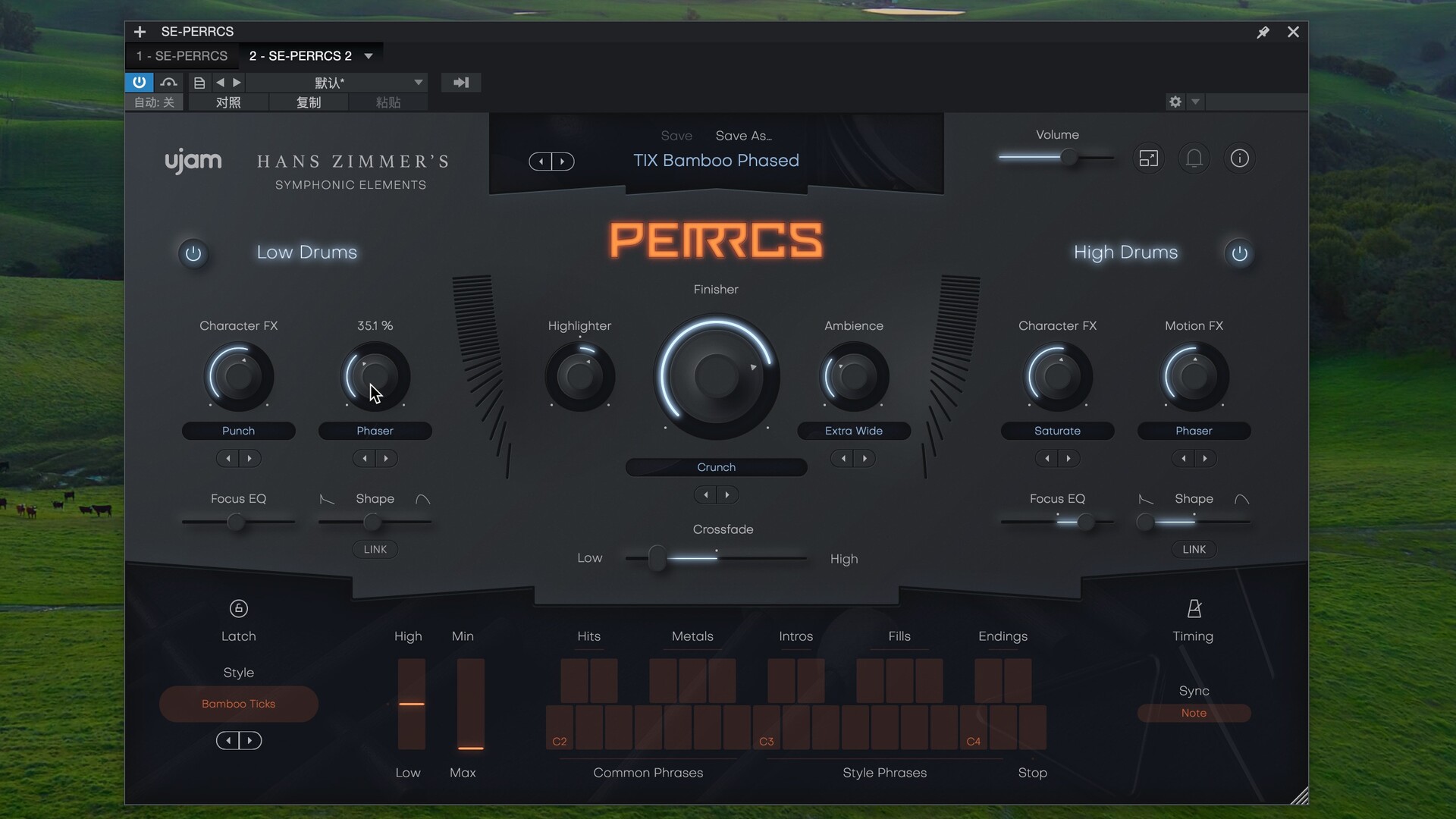Open notifications bell icon
Image resolution: width=1456 pixels, height=819 pixels.
[x=1194, y=158]
